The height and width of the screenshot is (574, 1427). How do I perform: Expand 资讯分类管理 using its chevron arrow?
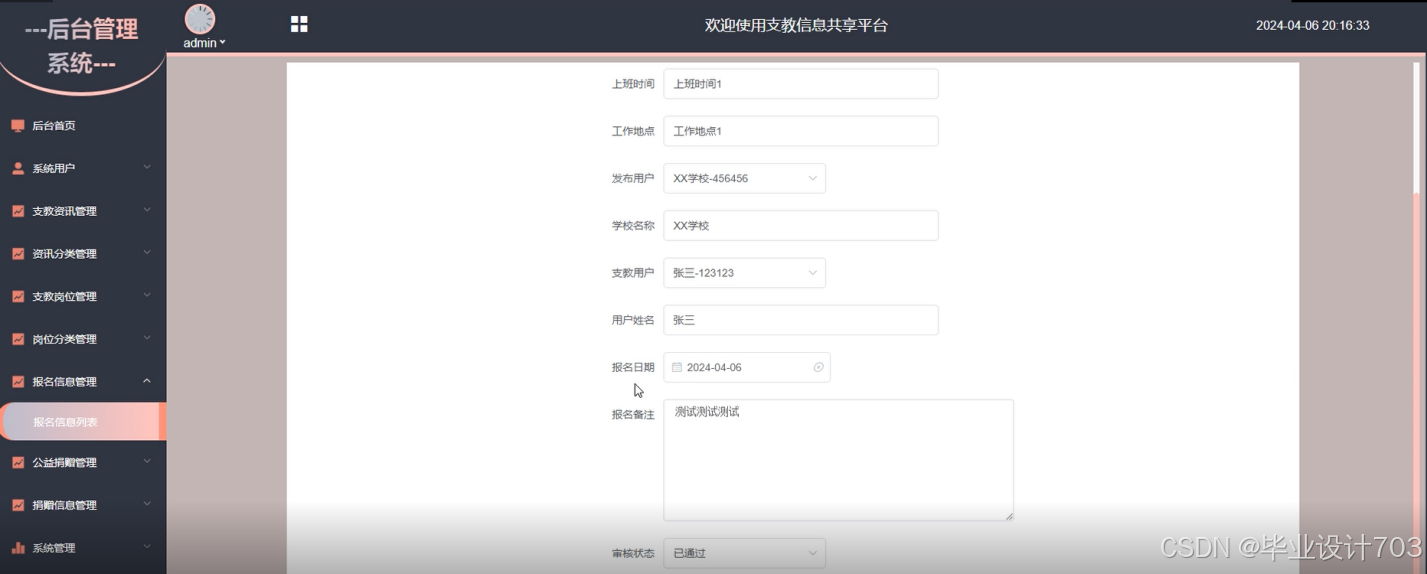coord(147,253)
